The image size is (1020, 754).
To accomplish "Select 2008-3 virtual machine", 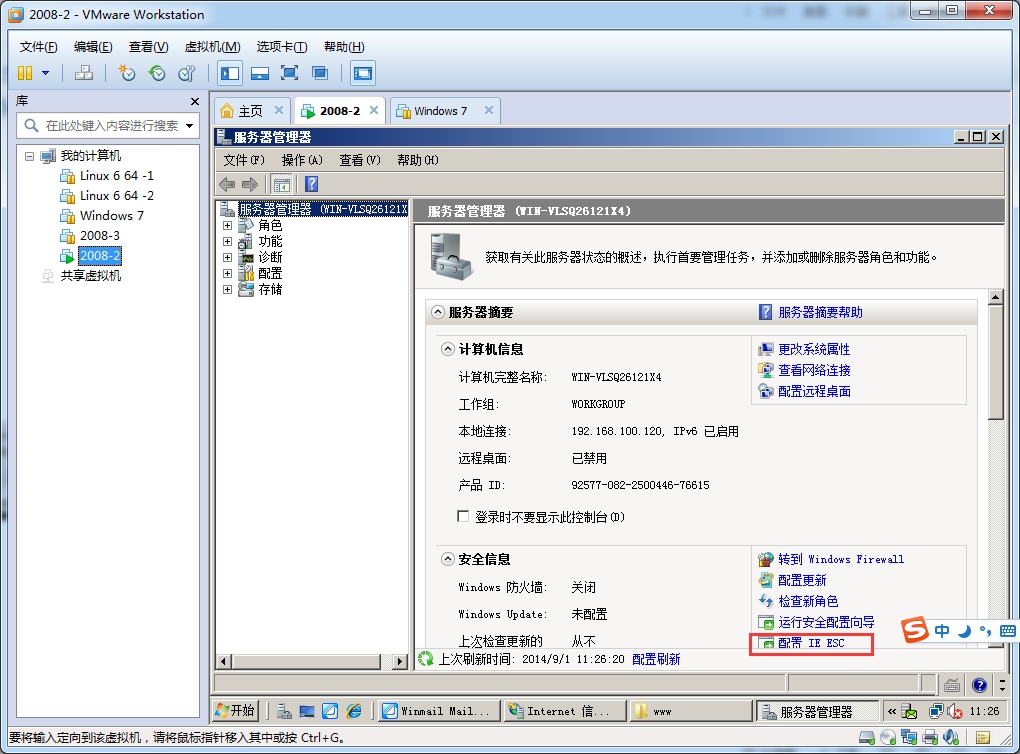I will (99, 236).
